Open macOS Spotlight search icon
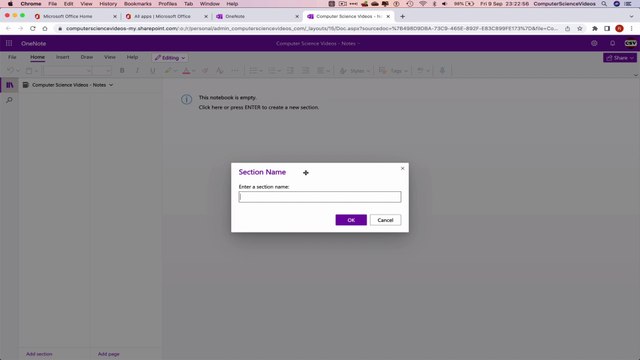This screenshot has width=640, height=360. tap(604, 4)
